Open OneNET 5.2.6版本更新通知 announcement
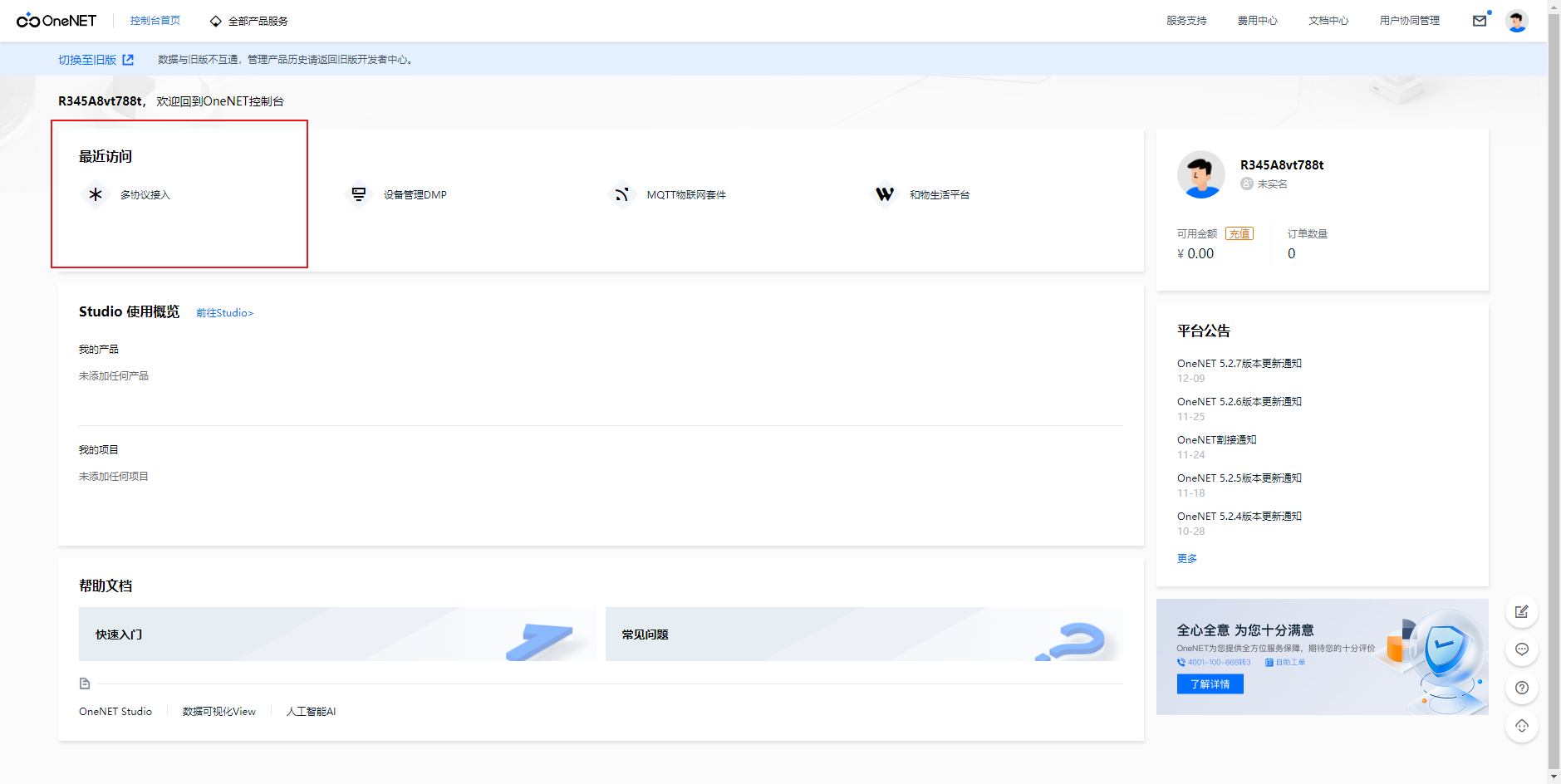 click(x=1239, y=401)
